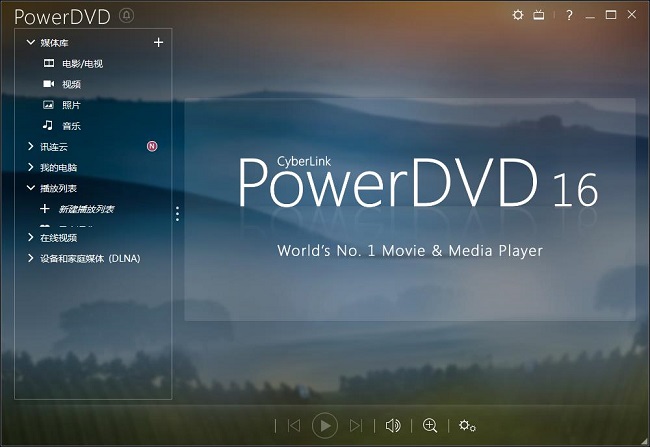Screen dimensions: 650x447
Task: Expand the 在线视频 section
Action: pos(30,237)
